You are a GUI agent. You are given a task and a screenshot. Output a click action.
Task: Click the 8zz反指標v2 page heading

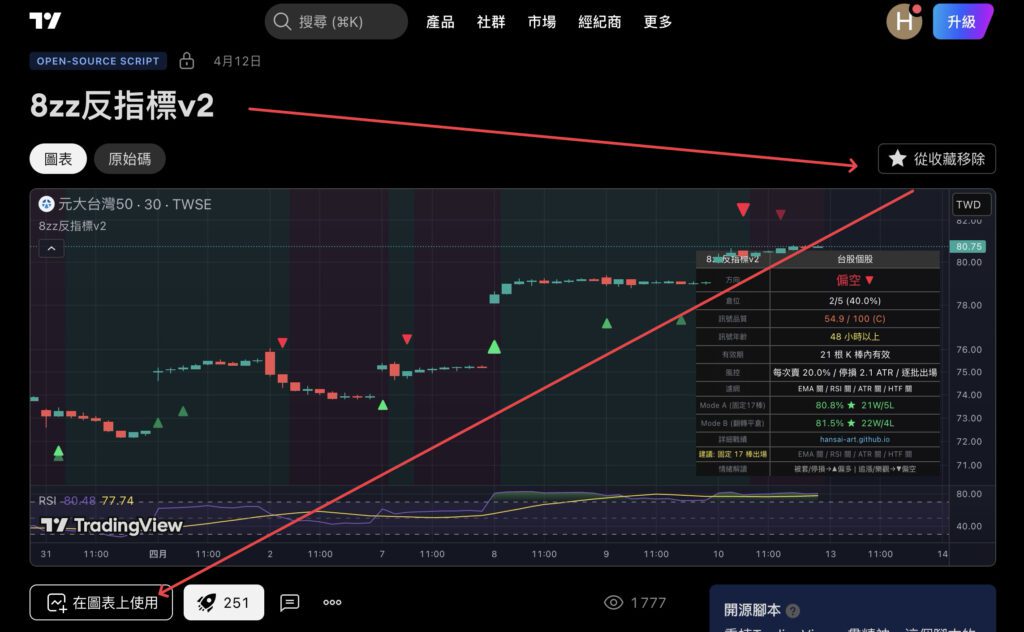coord(122,105)
